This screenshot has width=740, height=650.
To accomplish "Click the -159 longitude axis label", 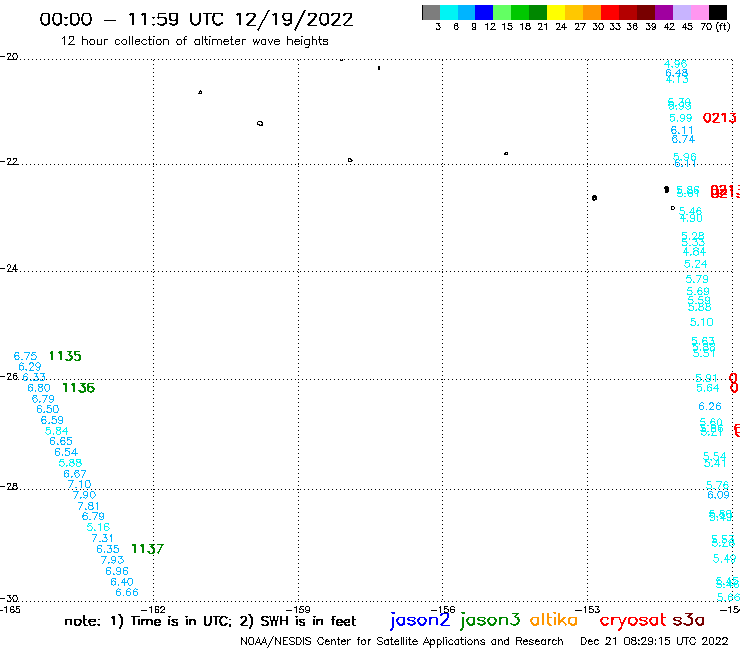I will click(x=298, y=609).
